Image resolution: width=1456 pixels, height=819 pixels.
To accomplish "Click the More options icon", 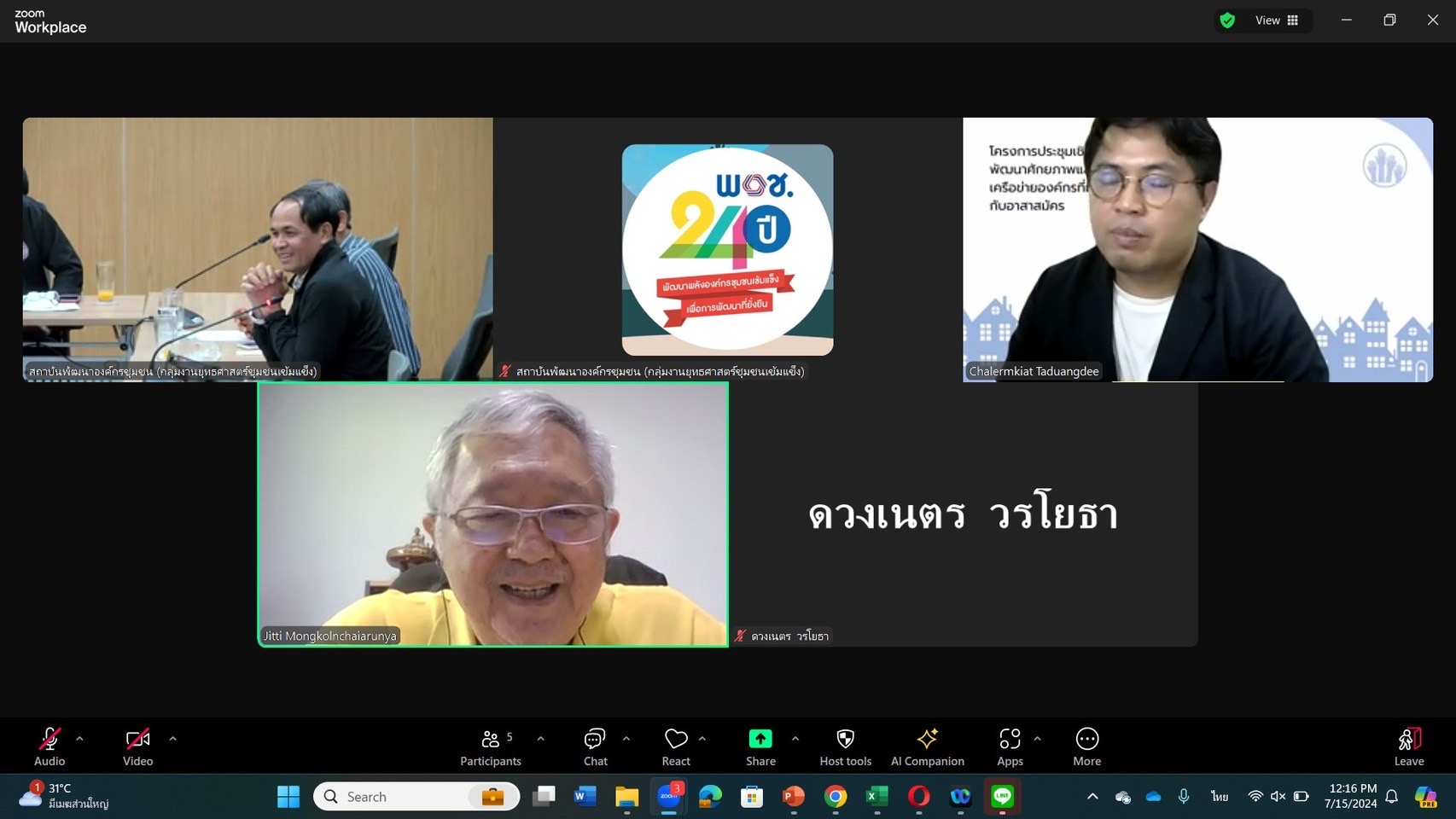I will (1086, 739).
